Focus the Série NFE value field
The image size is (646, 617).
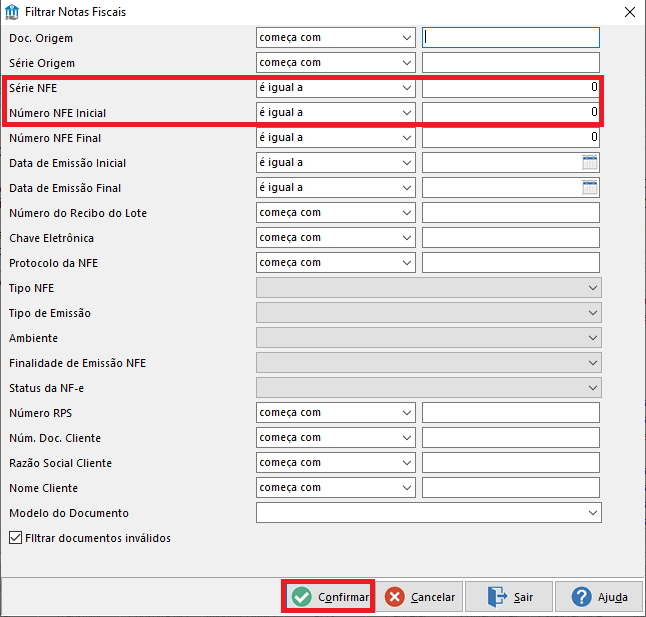click(510, 88)
